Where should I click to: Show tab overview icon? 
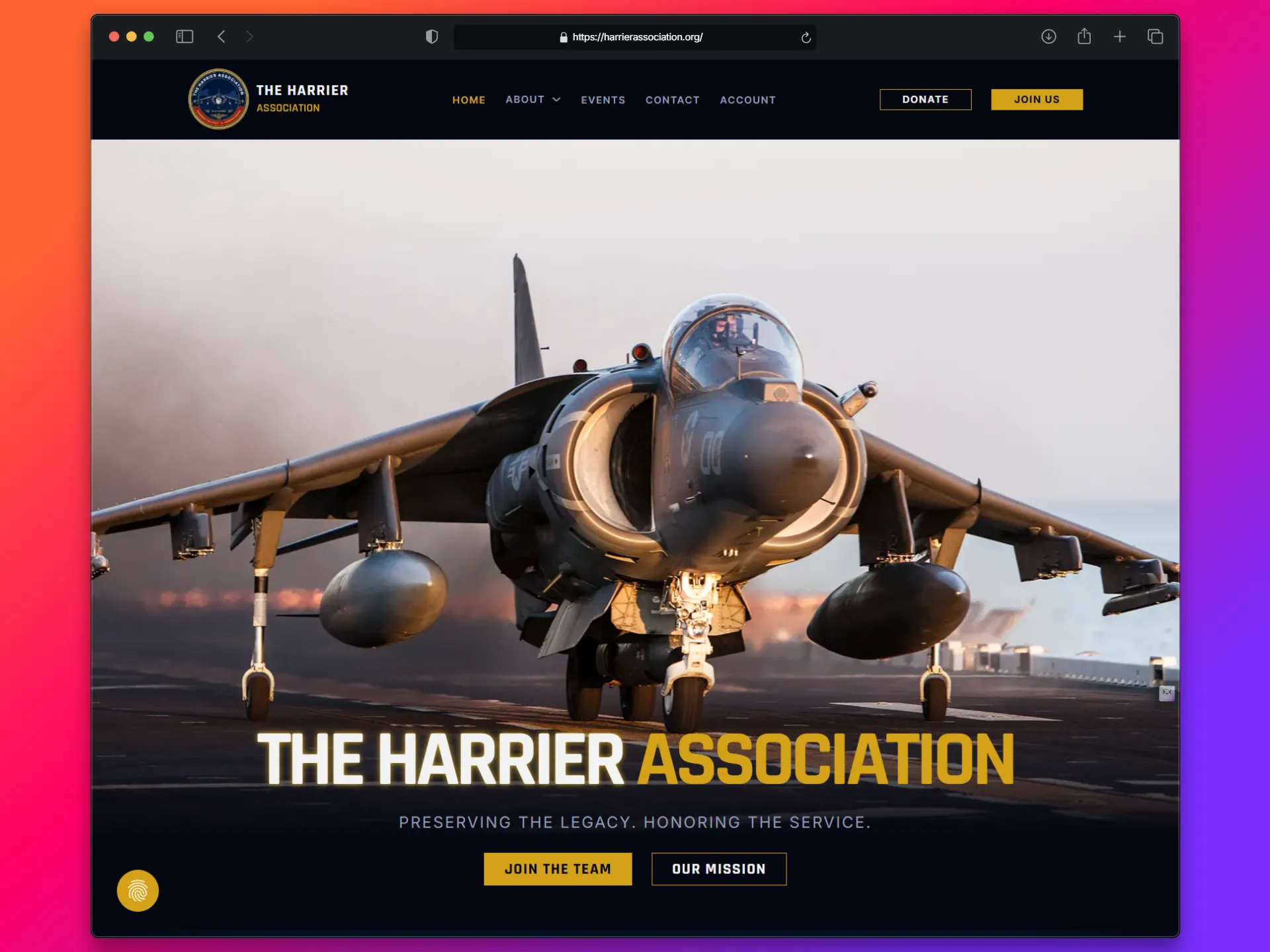coord(1155,37)
